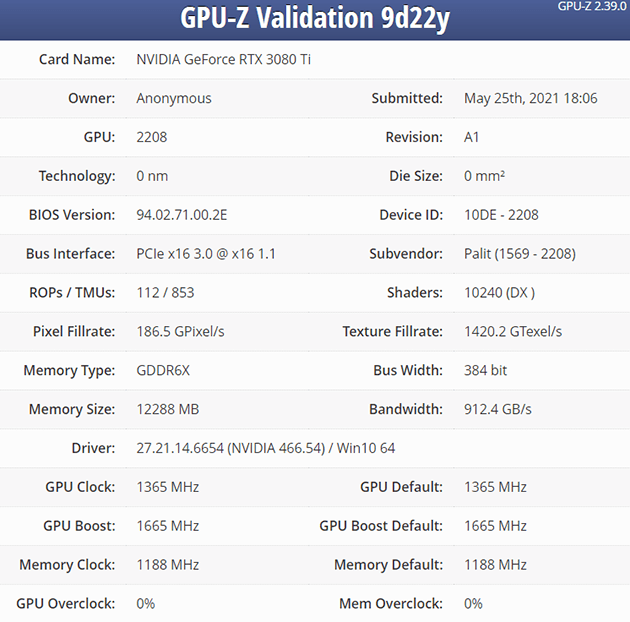This screenshot has height=622, width=630.
Task: Click shaders value '10240 (DX )'
Action: (499, 293)
